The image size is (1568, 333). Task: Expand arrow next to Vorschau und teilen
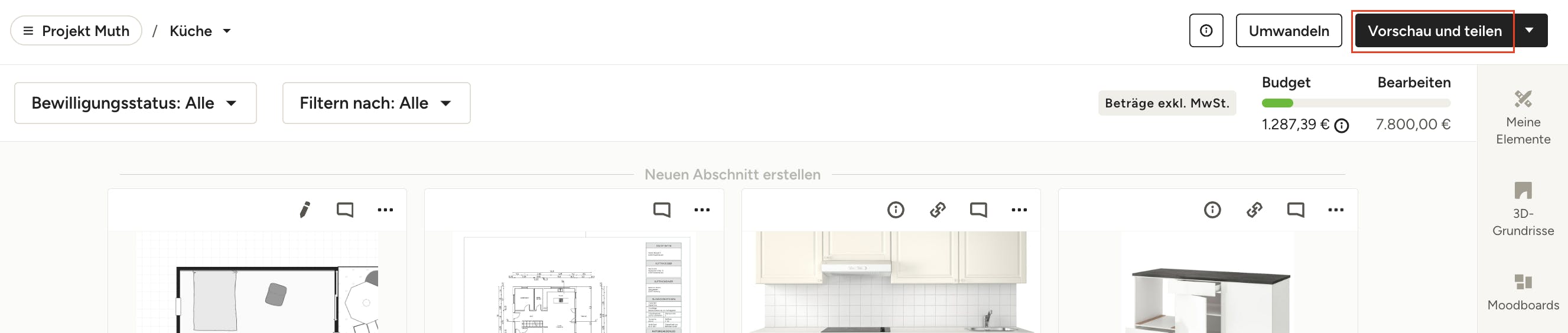[x=1529, y=31]
